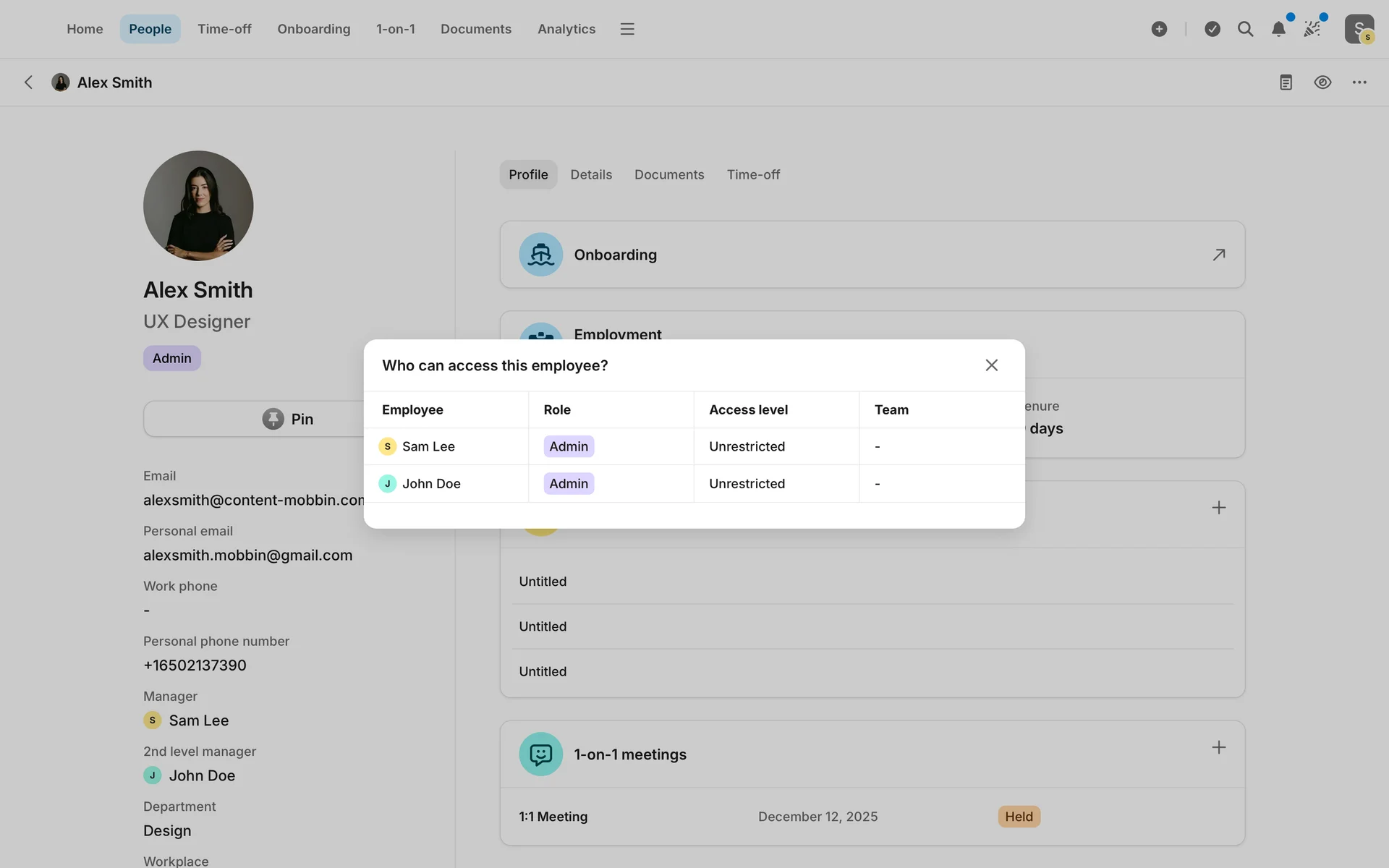Open the tasks checkmark icon

point(1212,29)
